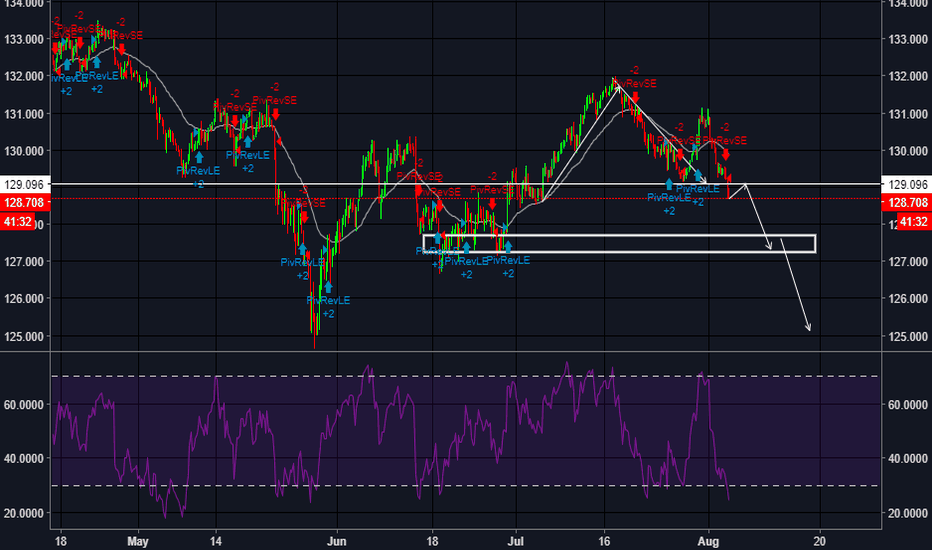The image size is (932, 550).
Task: Click the 125.000 label on the left axis
Action: coord(24,337)
